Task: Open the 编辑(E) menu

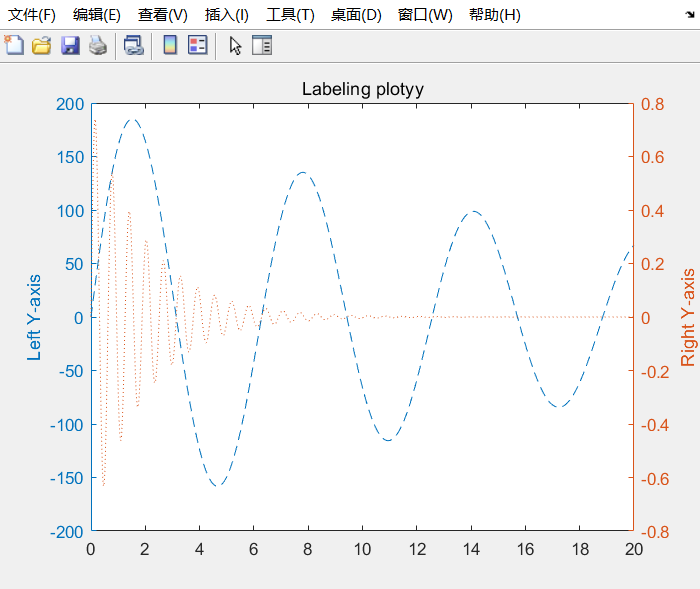Action: point(96,15)
